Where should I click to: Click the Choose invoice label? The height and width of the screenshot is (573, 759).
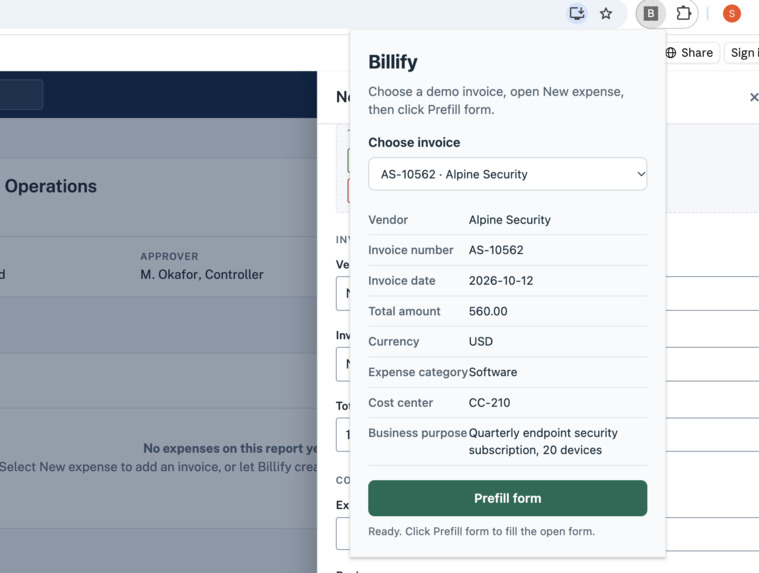(414, 142)
